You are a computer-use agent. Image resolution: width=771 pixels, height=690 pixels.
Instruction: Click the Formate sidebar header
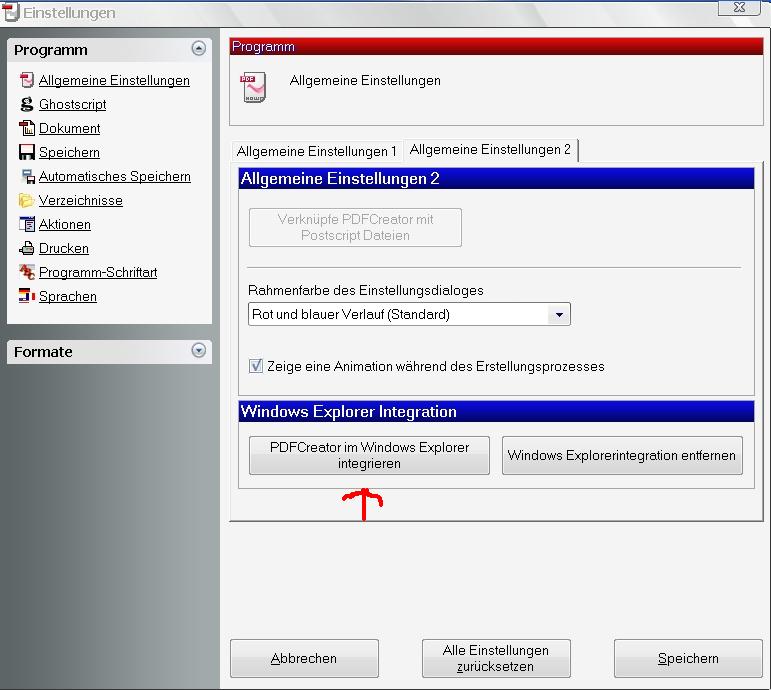pos(109,352)
